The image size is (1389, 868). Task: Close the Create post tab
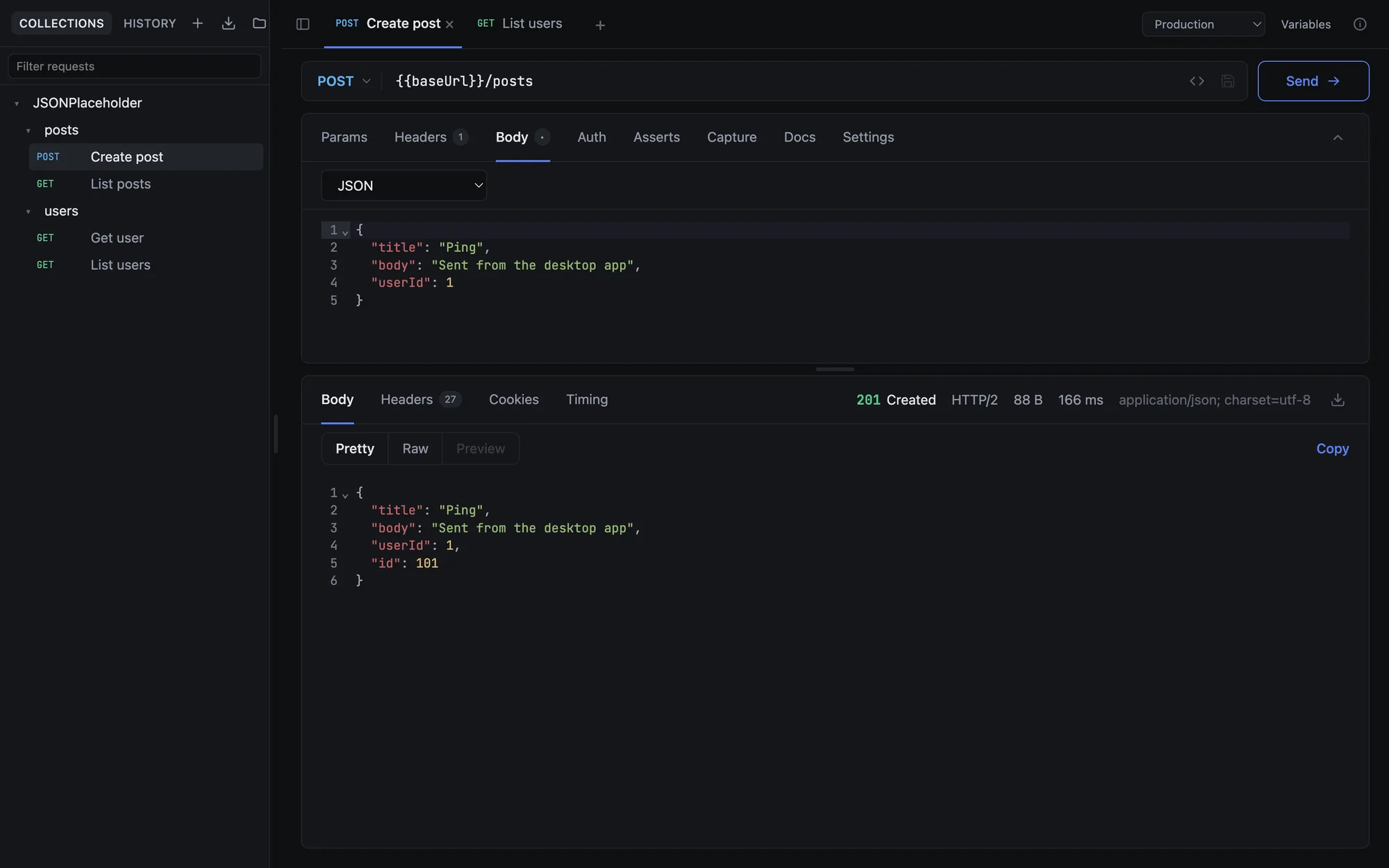click(449, 25)
